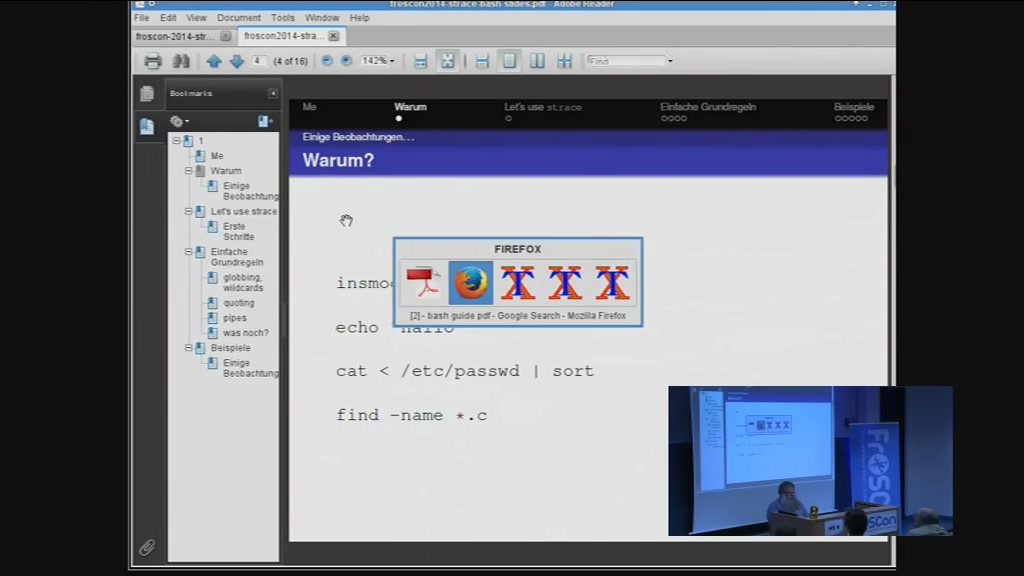Click the bookmark icon beside quoting
Screen dimensions: 1024x576
click(x=213, y=302)
